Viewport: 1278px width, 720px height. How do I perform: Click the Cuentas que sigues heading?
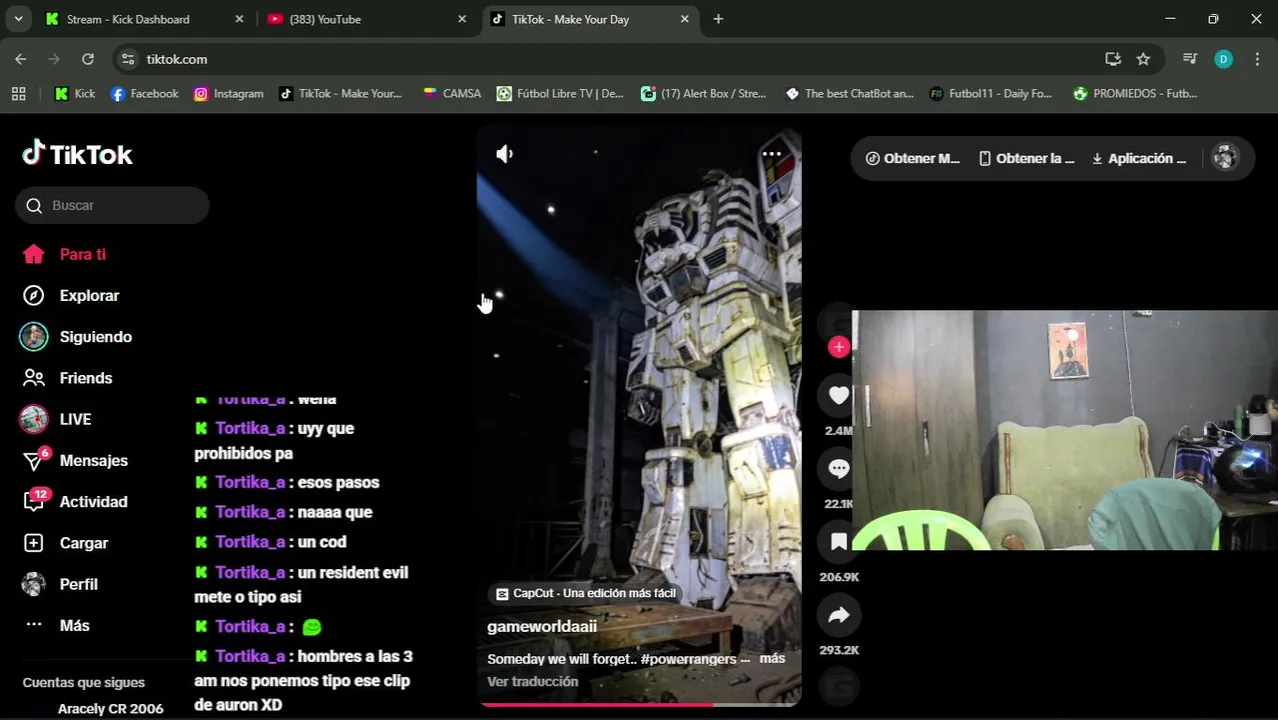(x=84, y=682)
